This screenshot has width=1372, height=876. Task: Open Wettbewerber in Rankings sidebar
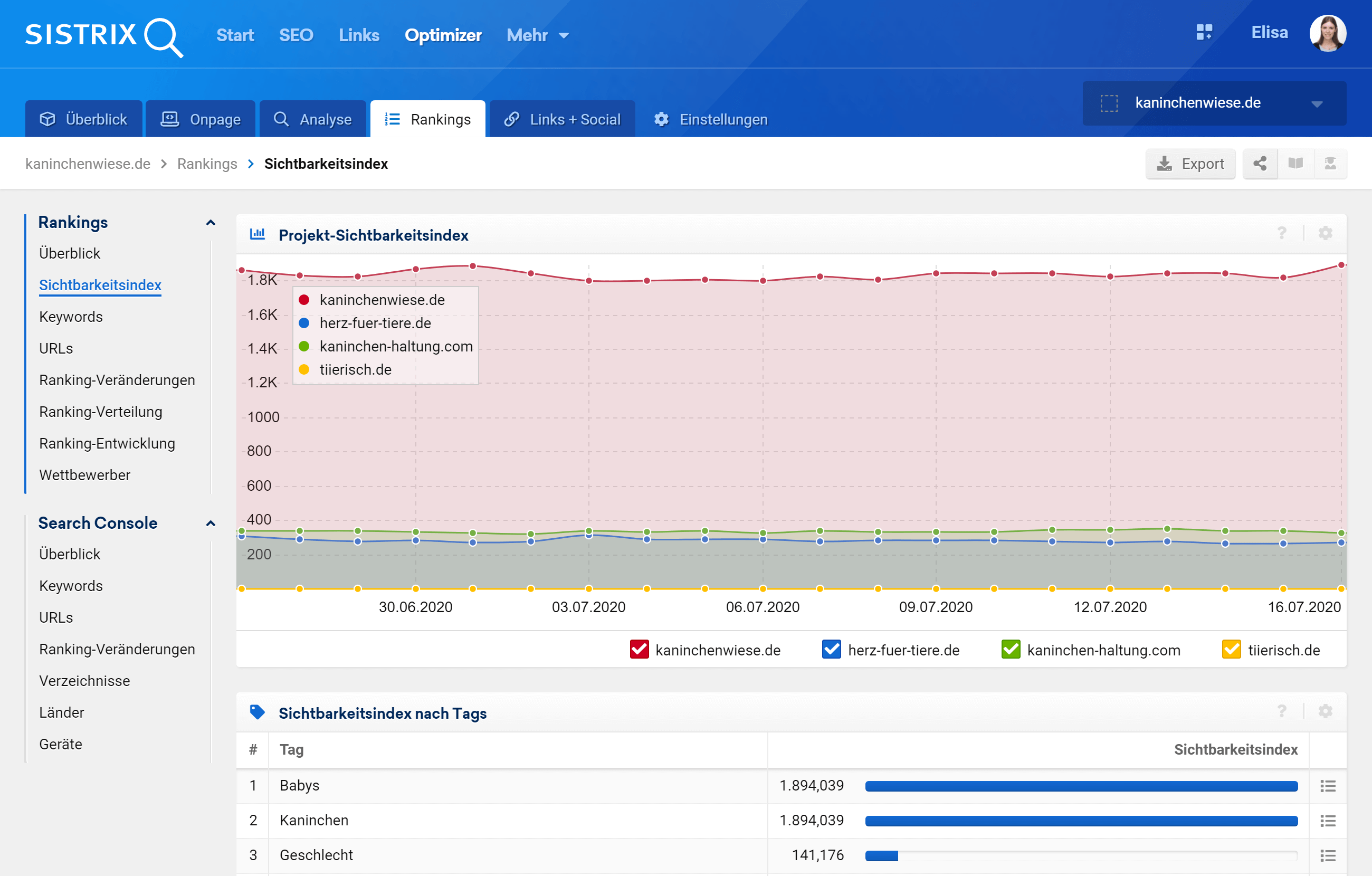[84, 475]
